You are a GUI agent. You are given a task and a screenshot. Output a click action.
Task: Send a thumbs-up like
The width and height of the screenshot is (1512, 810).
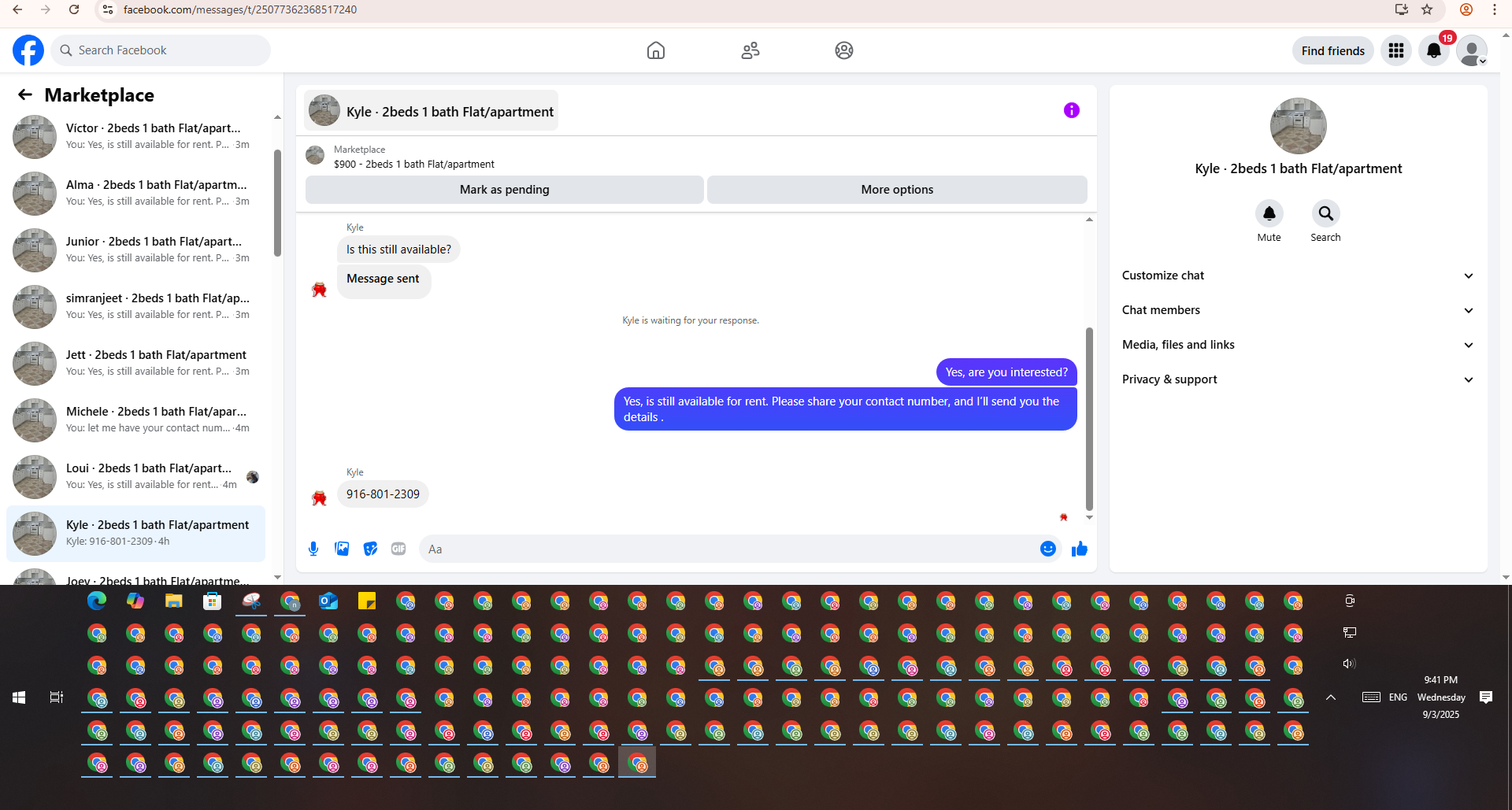[x=1080, y=549]
